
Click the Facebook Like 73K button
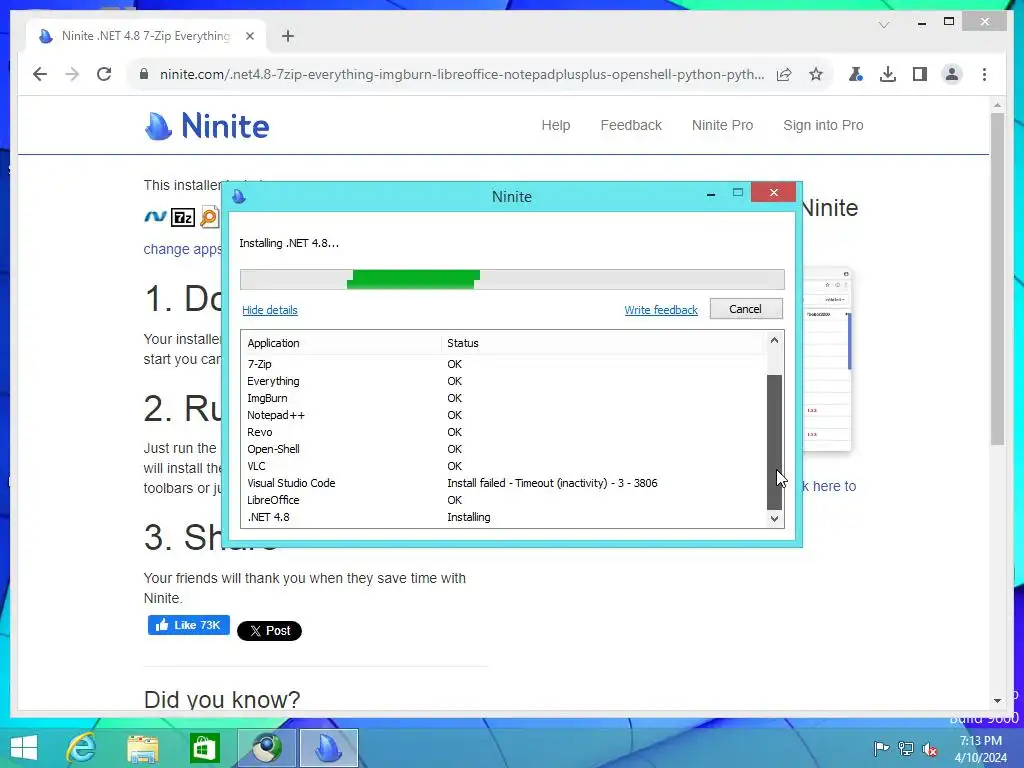click(x=189, y=625)
